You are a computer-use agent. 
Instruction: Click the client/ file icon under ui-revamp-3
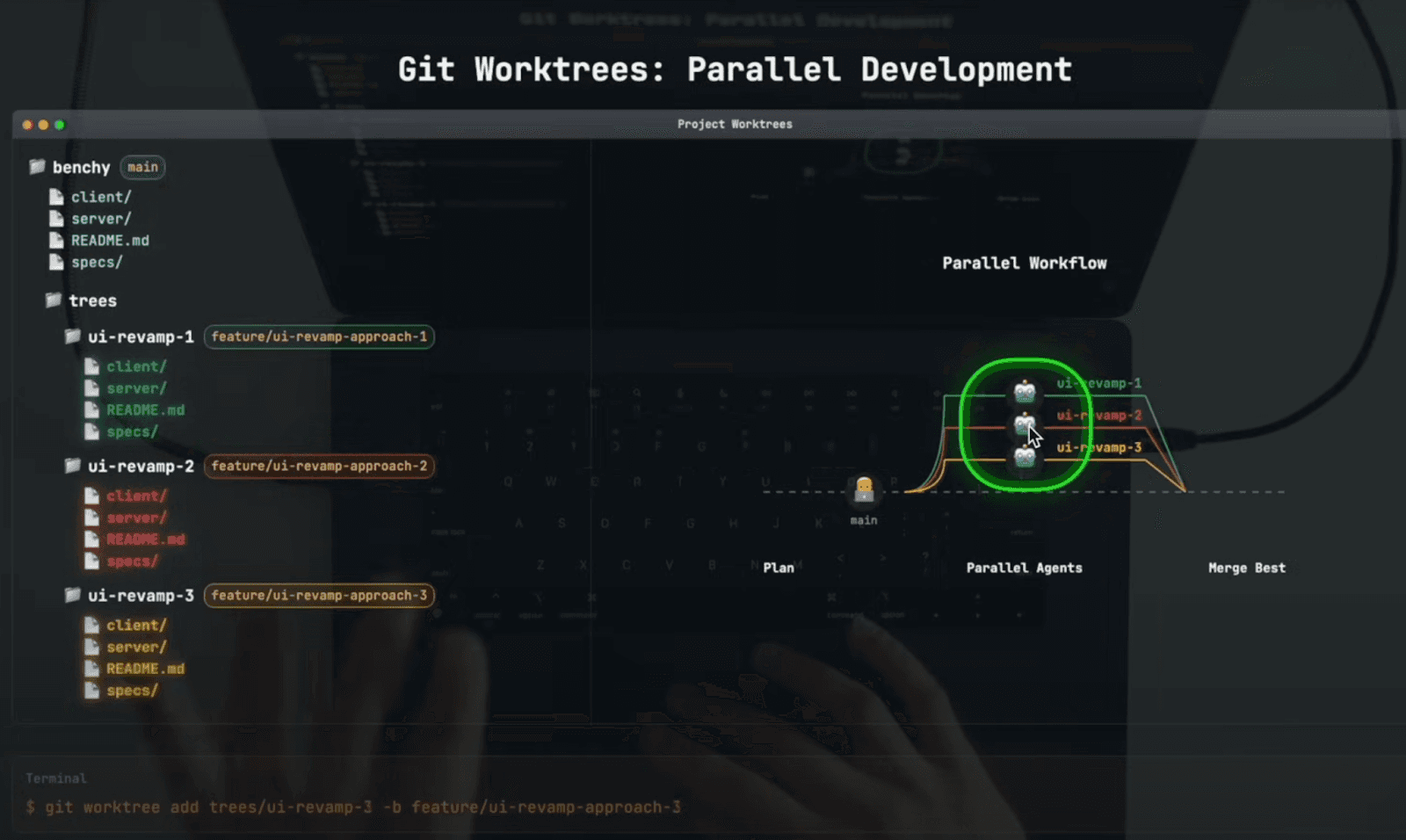tap(91, 625)
